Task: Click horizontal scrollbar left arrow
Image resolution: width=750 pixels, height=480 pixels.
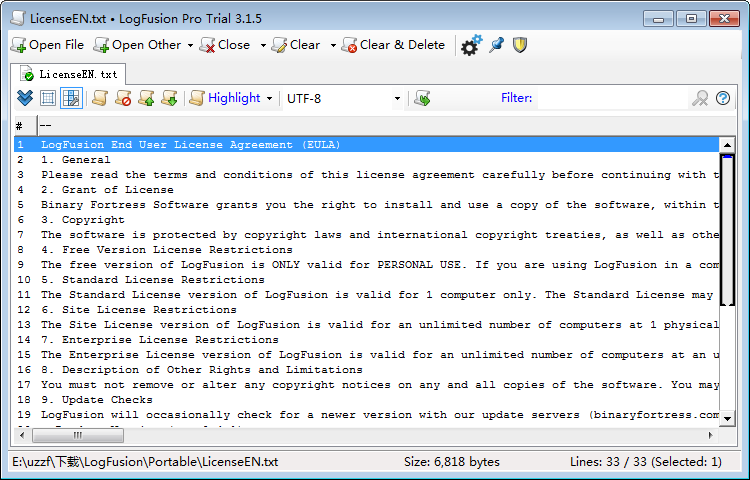Action: [x=22, y=436]
